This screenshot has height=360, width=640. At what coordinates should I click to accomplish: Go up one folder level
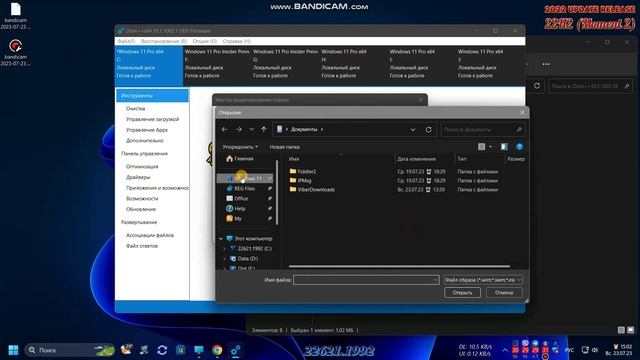coord(264,129)
